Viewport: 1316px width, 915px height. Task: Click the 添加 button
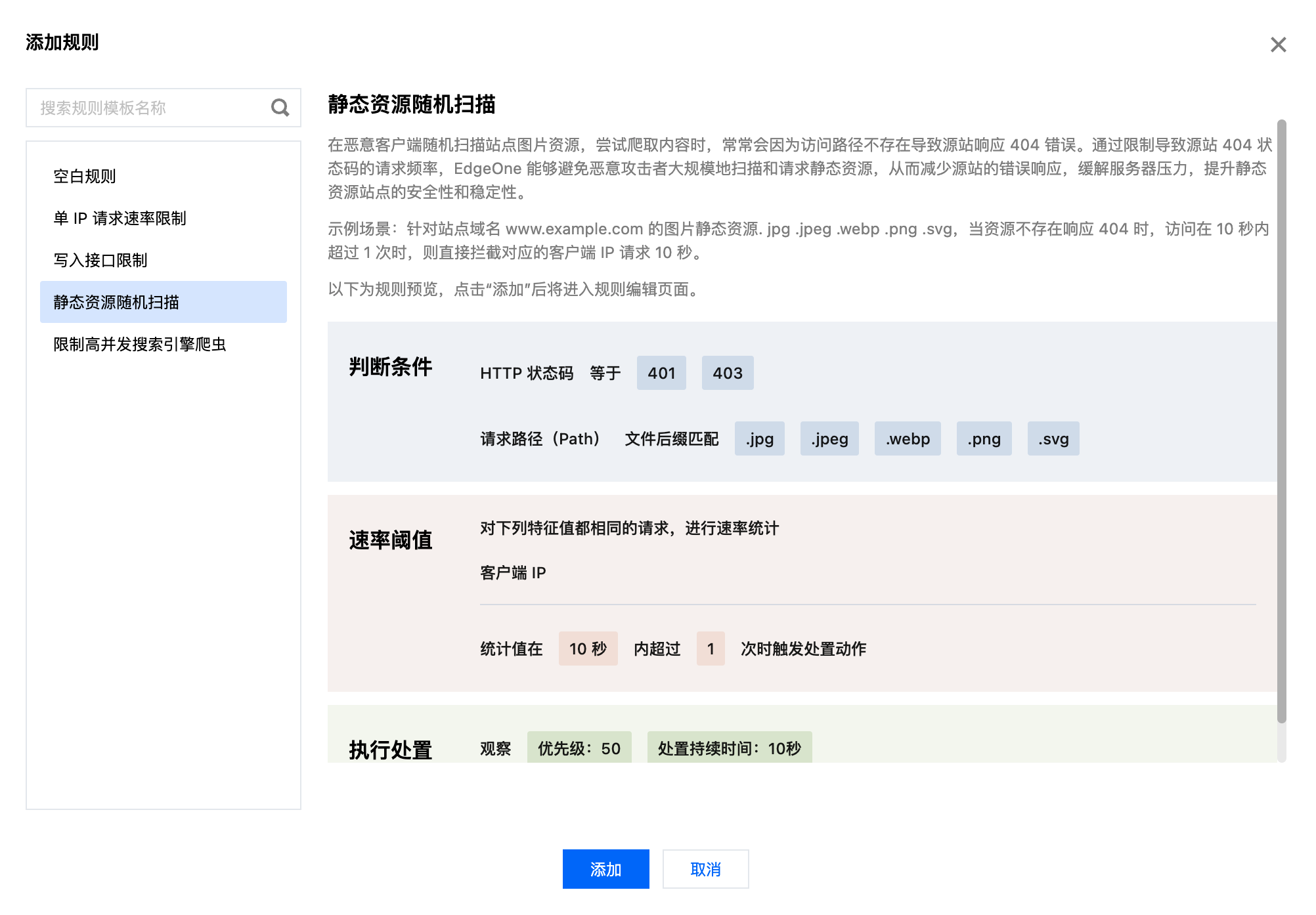[605, 869]
